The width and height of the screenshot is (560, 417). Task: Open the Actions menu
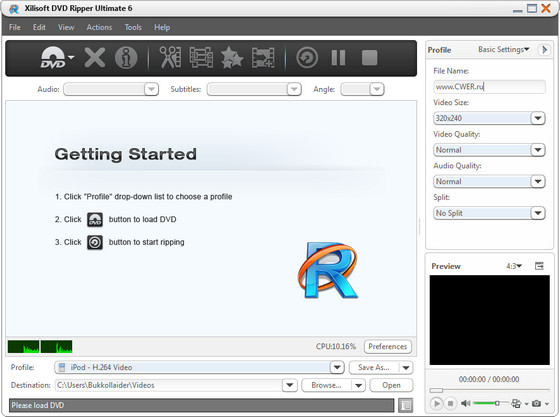[x=99, y=27]
